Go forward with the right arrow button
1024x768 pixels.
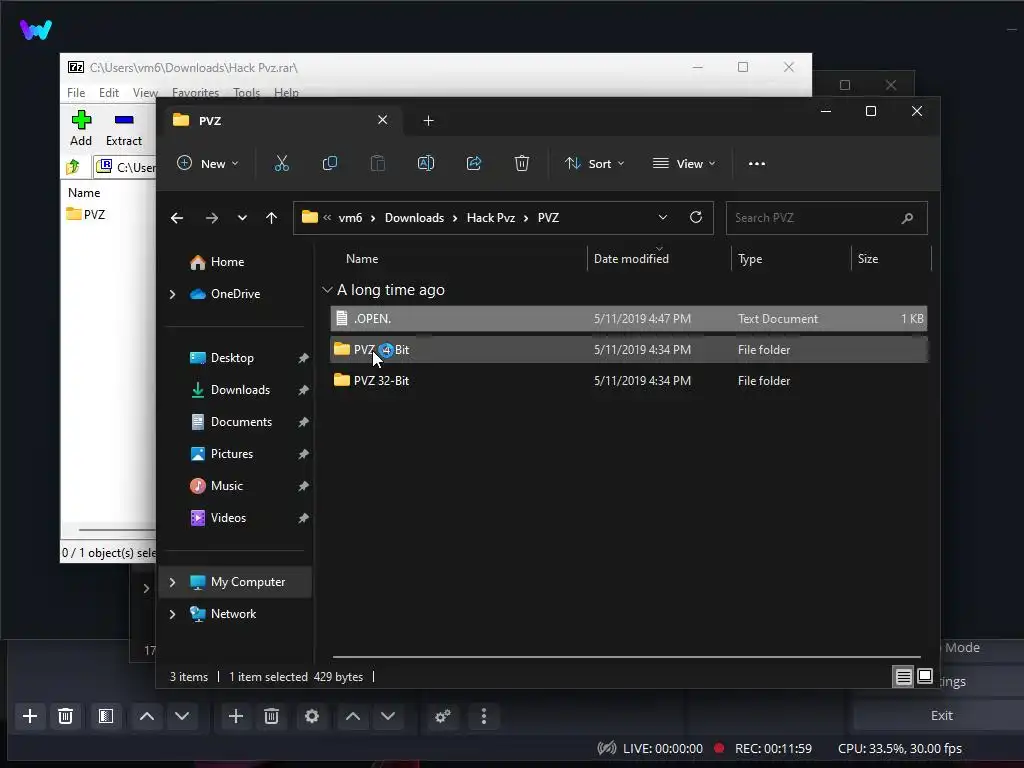pos(212,218)
